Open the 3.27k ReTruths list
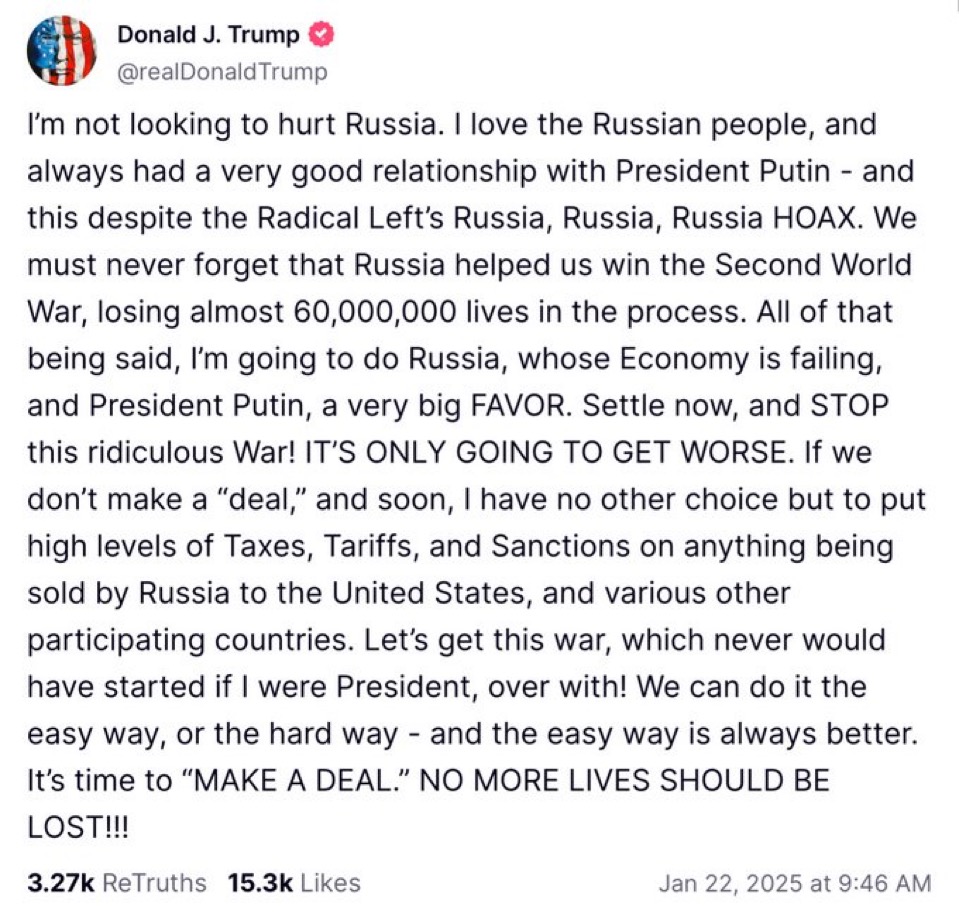 pos(117,883)
